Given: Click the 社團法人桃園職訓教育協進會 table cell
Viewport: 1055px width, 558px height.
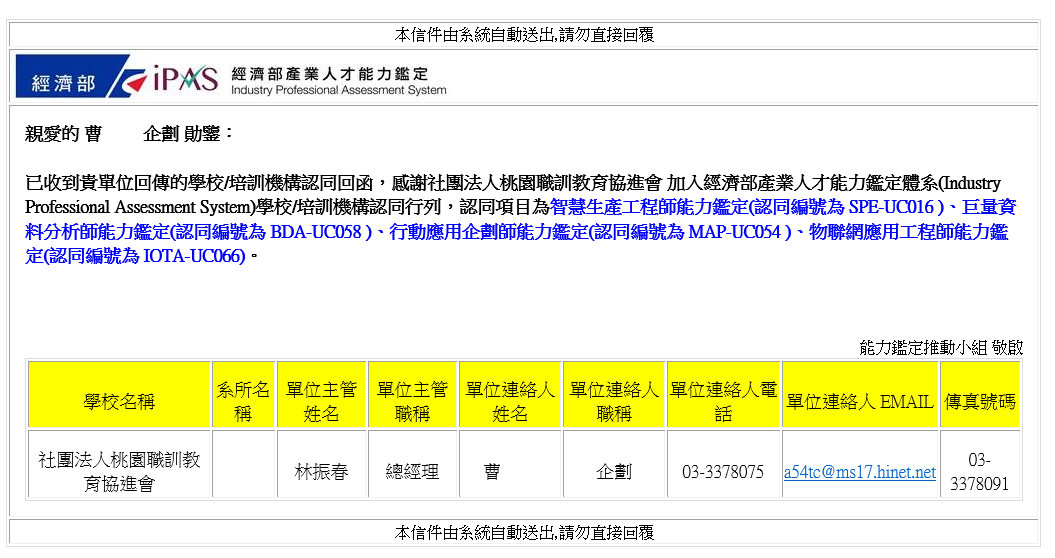Looking at the screenshot, I should coord(119,464).
